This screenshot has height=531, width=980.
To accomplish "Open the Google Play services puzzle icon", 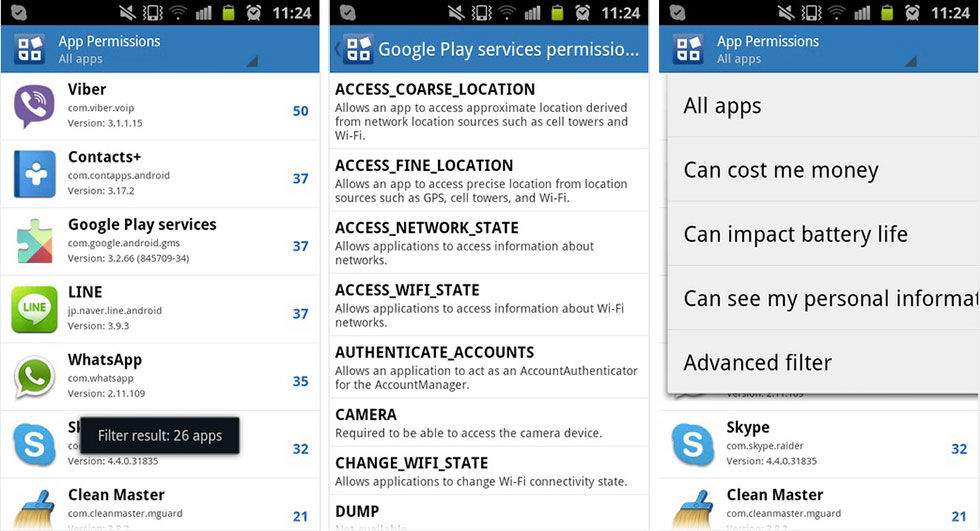I will pyautogui.click(x=34, y=241).
